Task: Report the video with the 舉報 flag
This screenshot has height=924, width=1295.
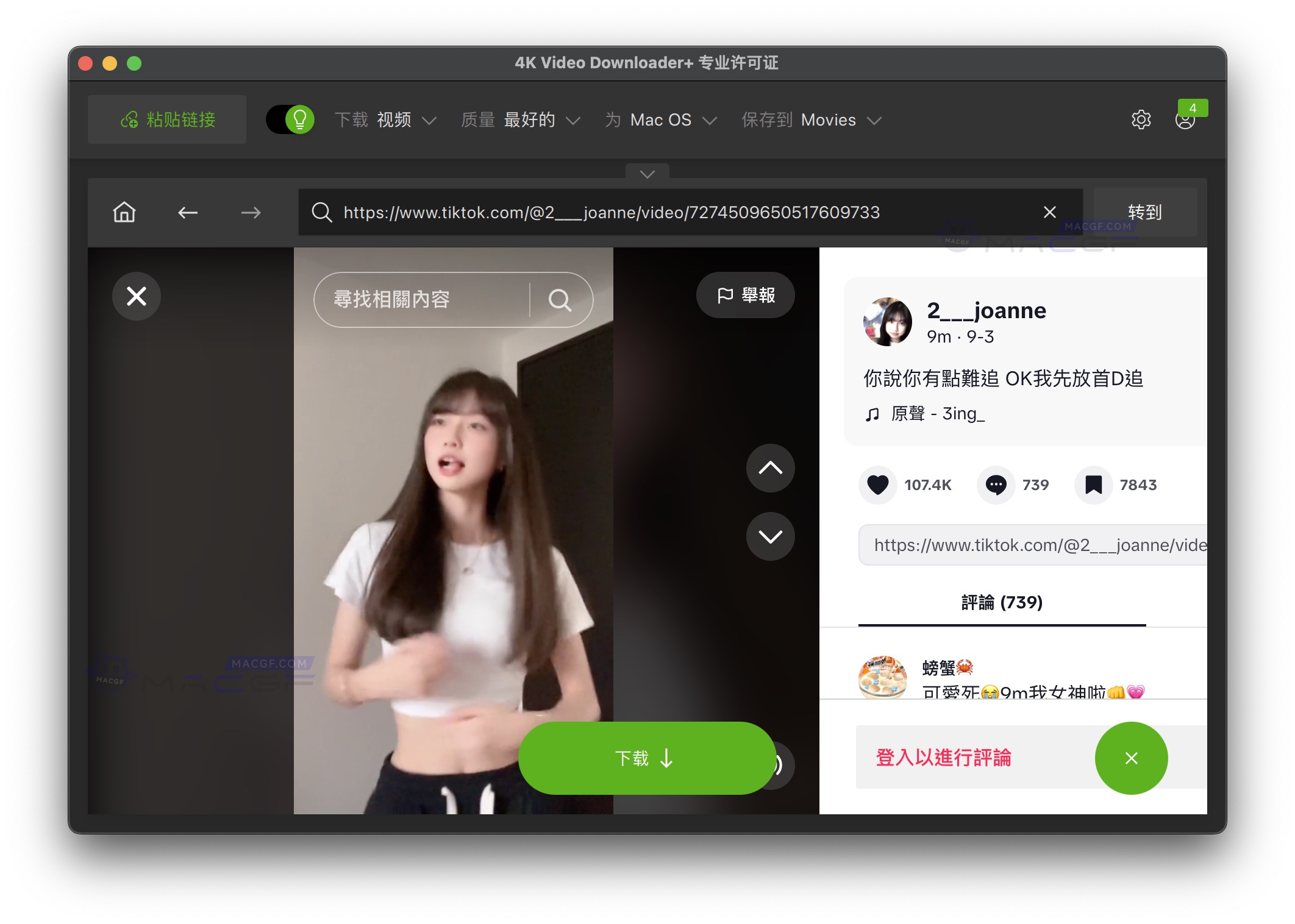Action: pos(745,295)
